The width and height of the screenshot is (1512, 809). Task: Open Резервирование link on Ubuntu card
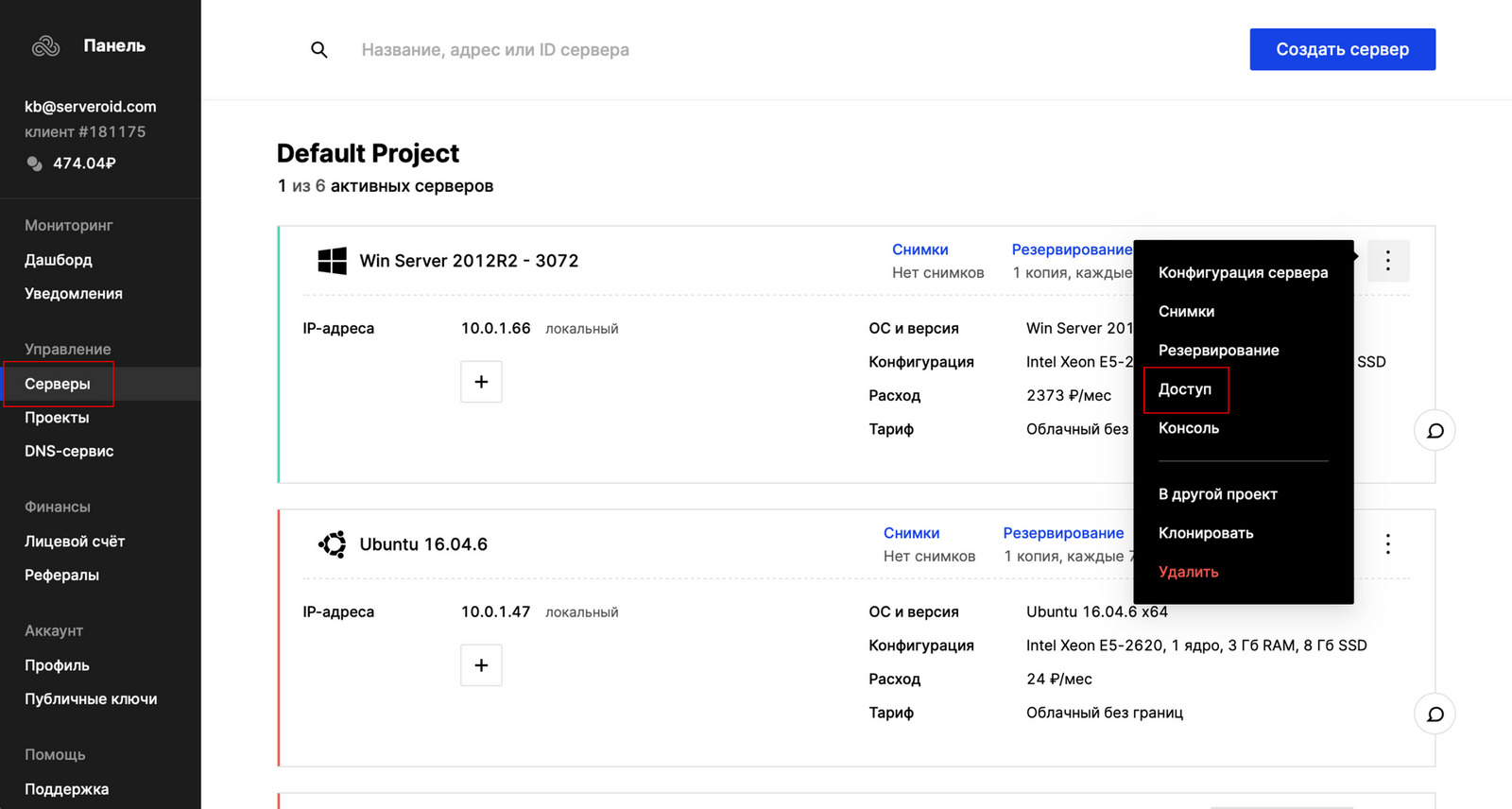coord(1063,533)
